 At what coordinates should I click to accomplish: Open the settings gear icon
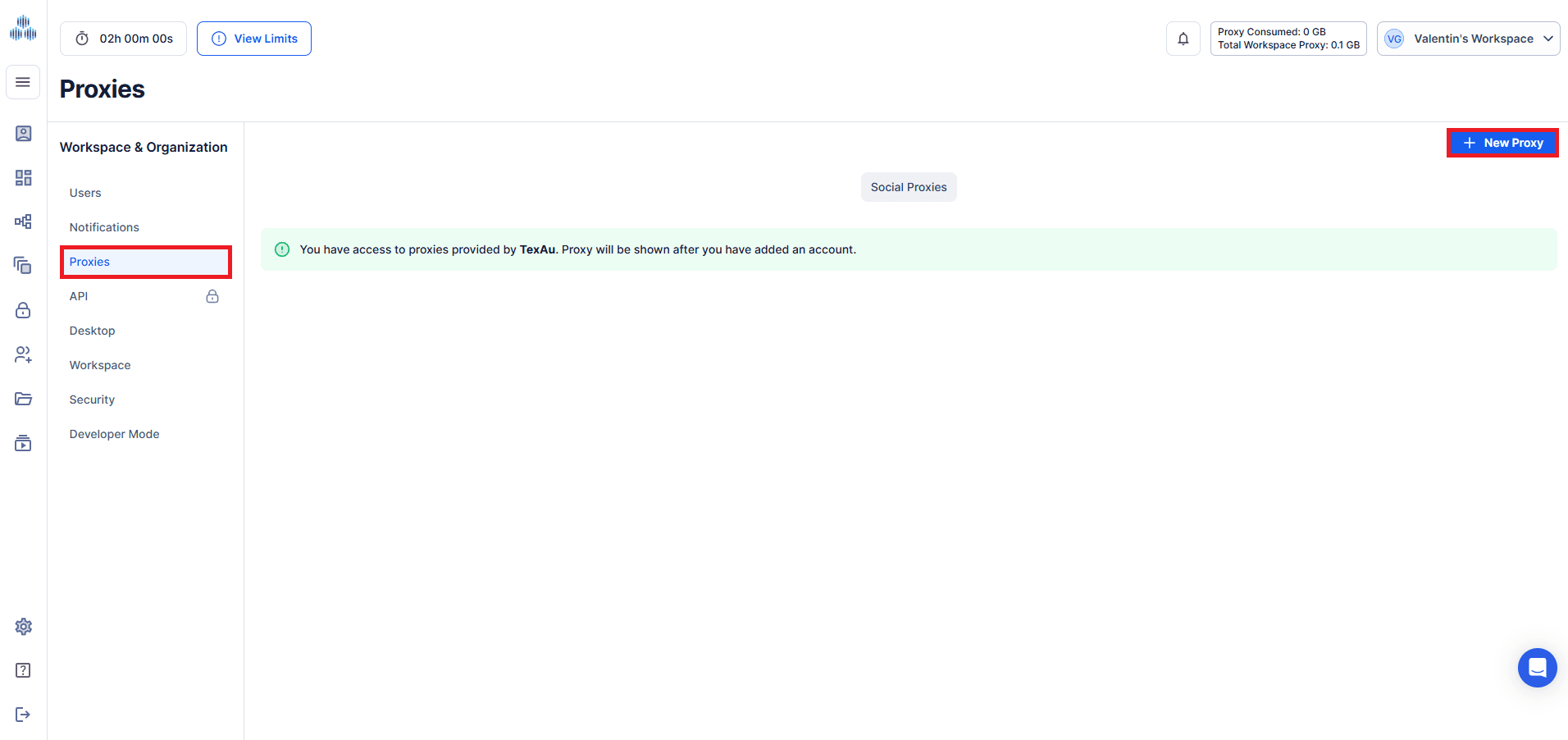pos(23,626)
